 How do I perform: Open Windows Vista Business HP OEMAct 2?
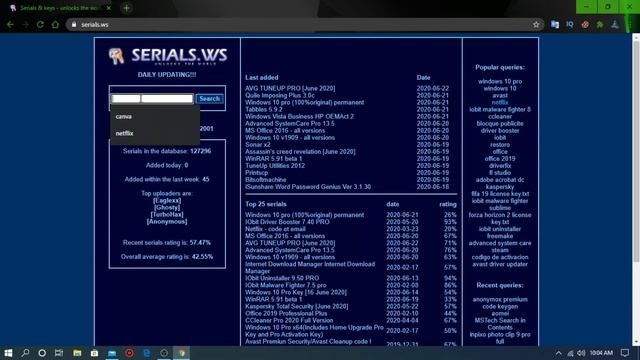(299, 116)
